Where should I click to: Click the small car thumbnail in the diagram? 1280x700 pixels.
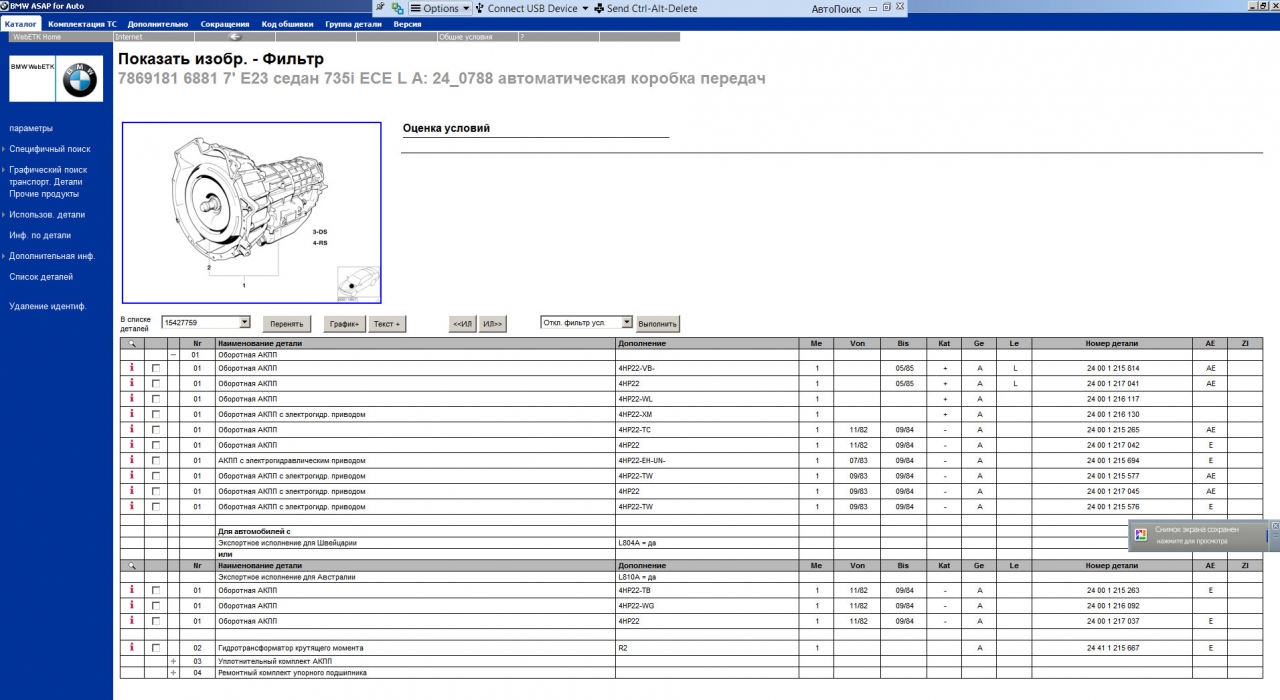tap(357, 284)
